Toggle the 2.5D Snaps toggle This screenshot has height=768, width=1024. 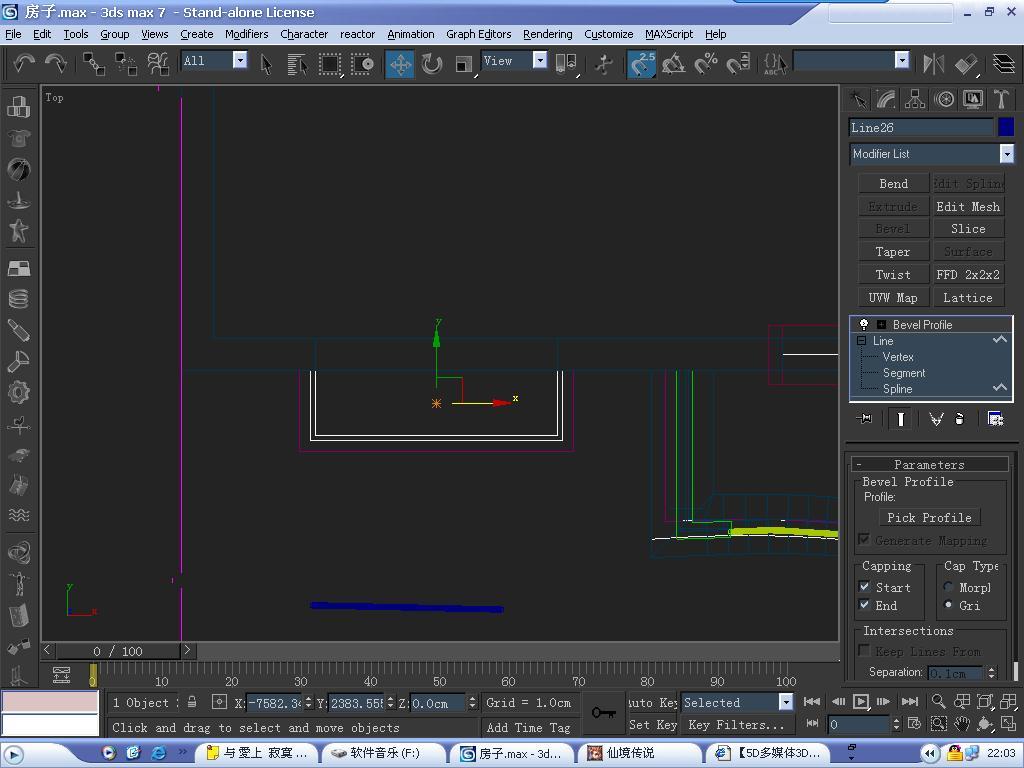click(641, 64)
